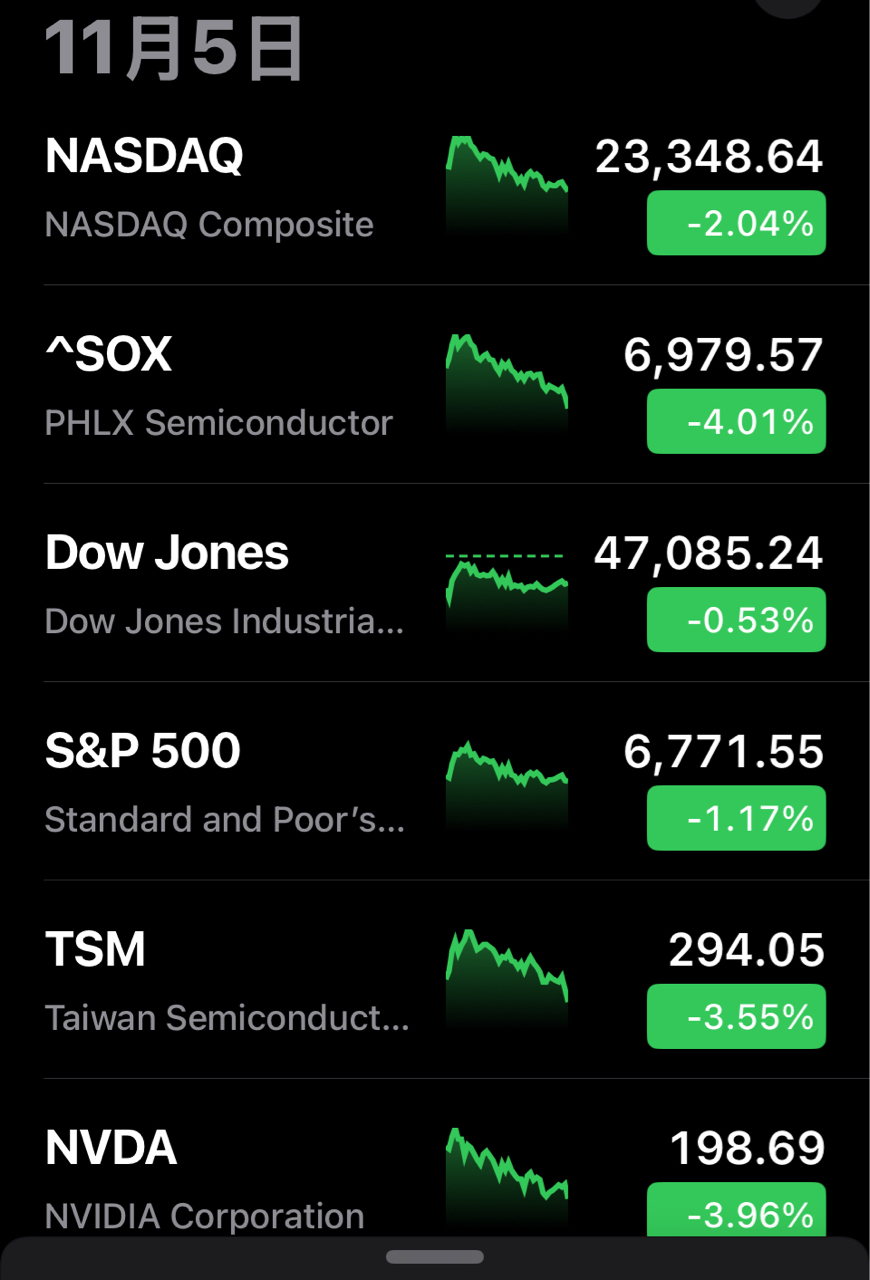Viewport: 870px width, 1280px height.
Task: Tap the bottom sheet drag handle
Action: 435,1257
